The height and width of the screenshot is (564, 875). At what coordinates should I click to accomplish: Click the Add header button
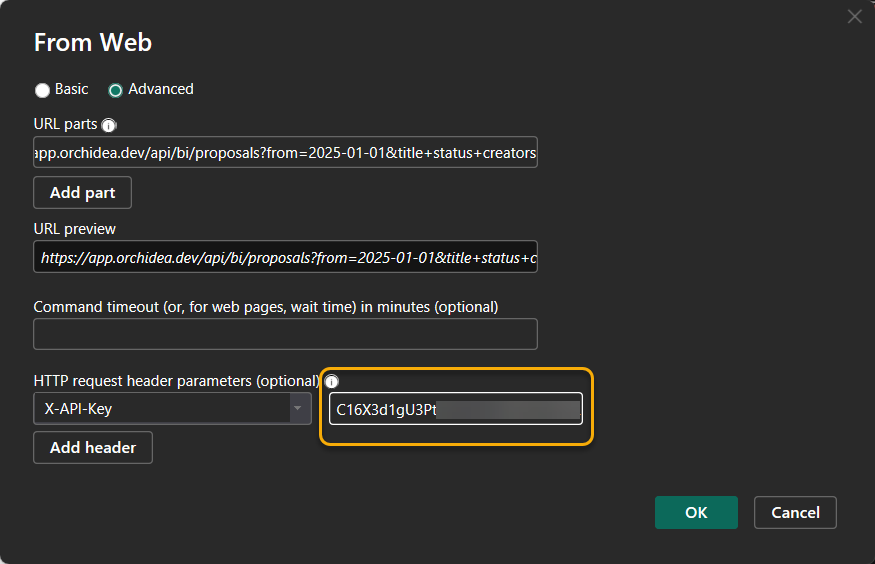point(92,447)
